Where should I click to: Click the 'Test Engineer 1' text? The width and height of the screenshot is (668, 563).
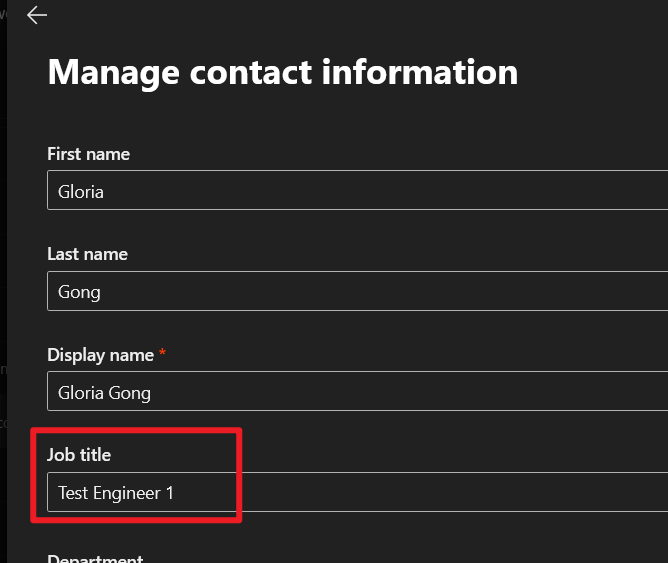[116, 493]
